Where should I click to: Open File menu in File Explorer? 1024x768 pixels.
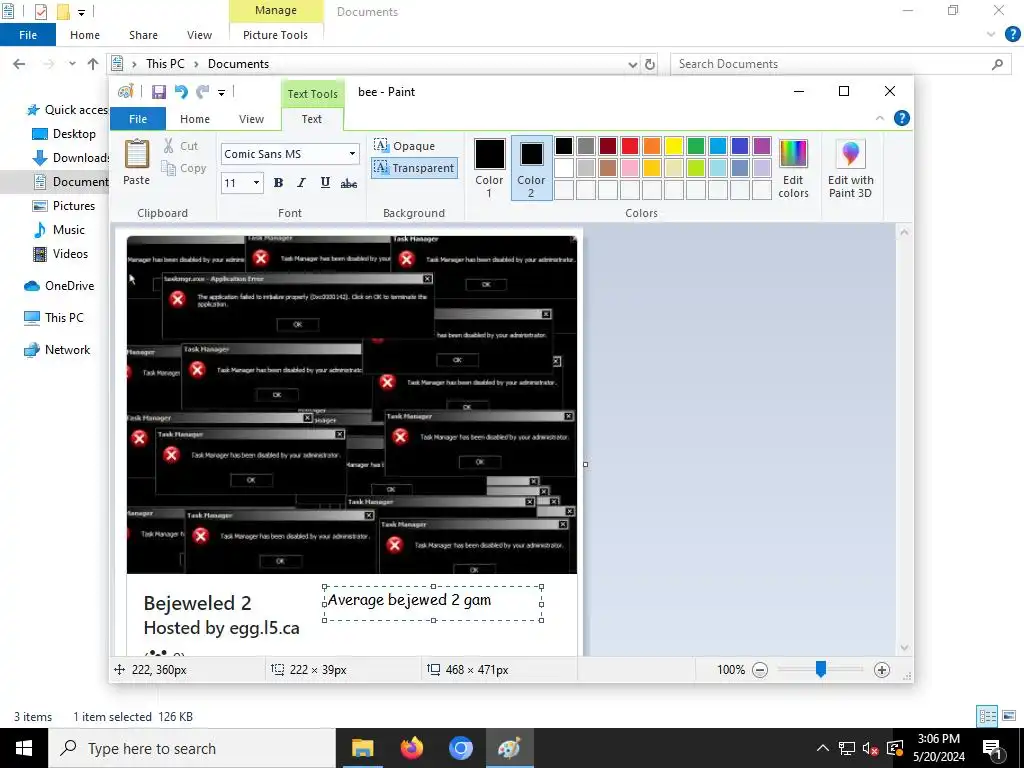coord(28,35)
